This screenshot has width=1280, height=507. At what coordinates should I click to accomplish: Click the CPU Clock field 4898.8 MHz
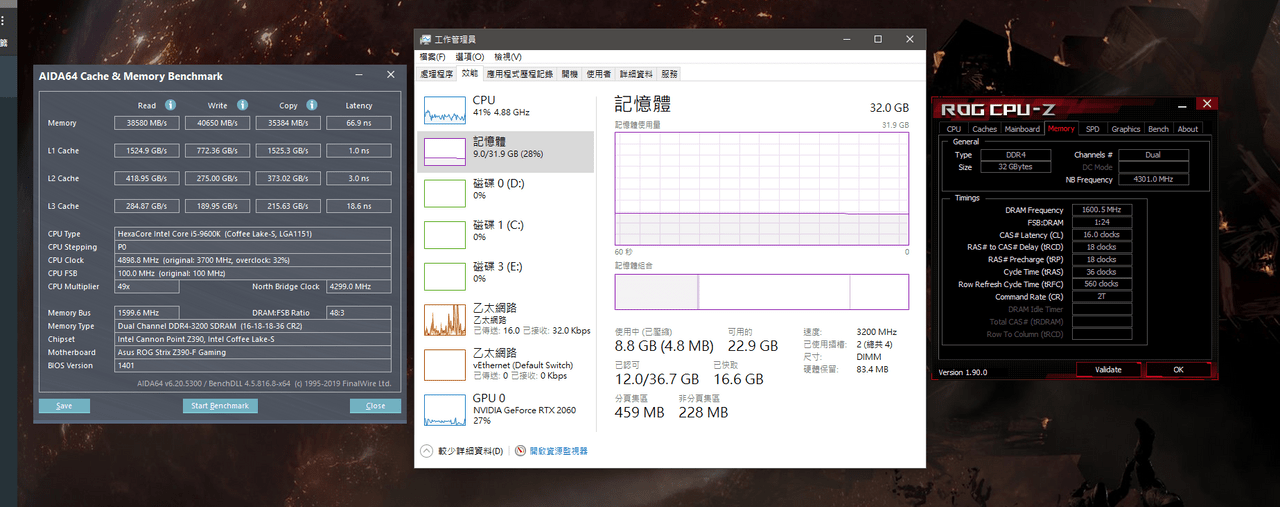253,260
